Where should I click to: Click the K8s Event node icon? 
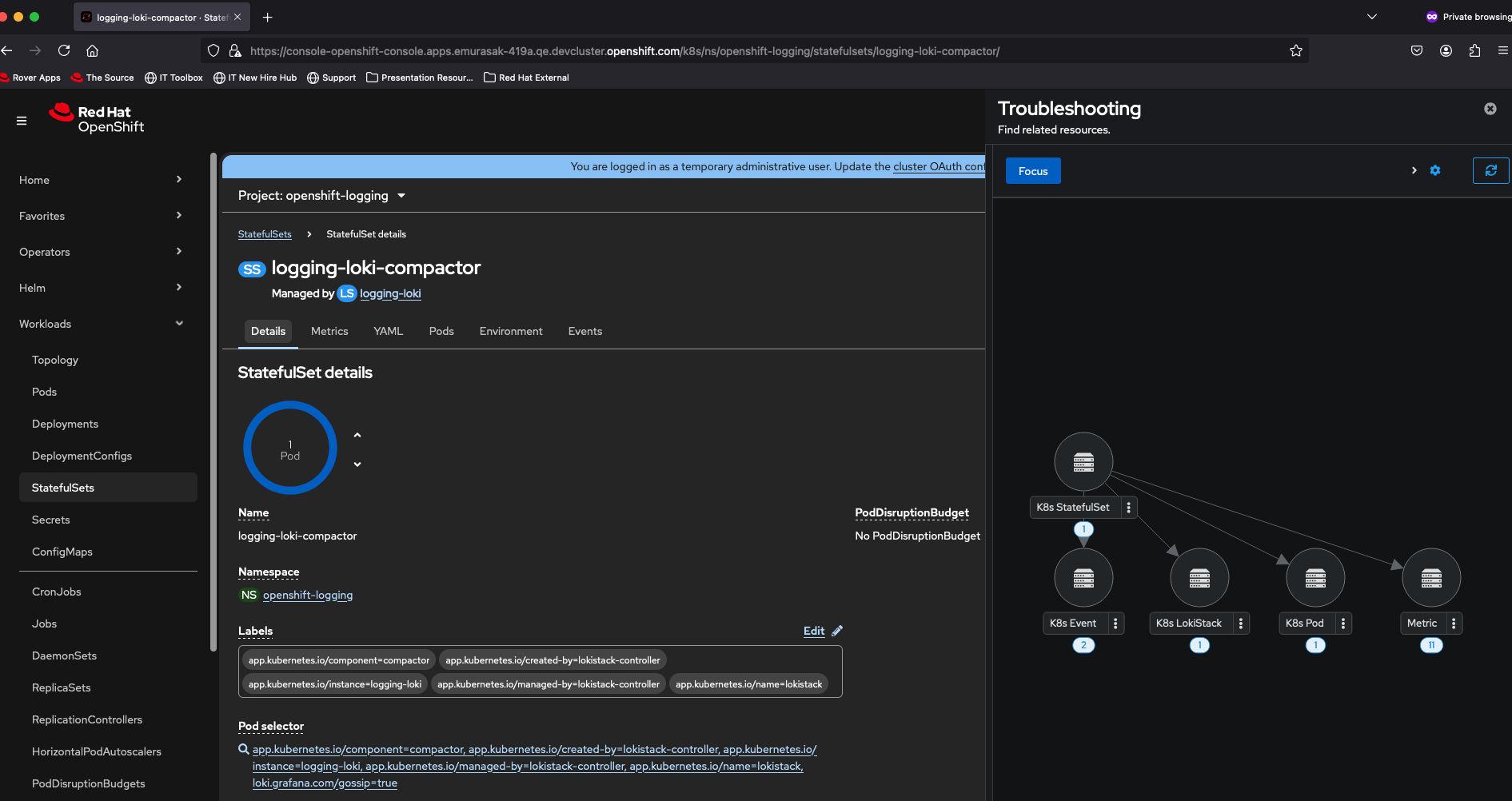click(1083, 577)
